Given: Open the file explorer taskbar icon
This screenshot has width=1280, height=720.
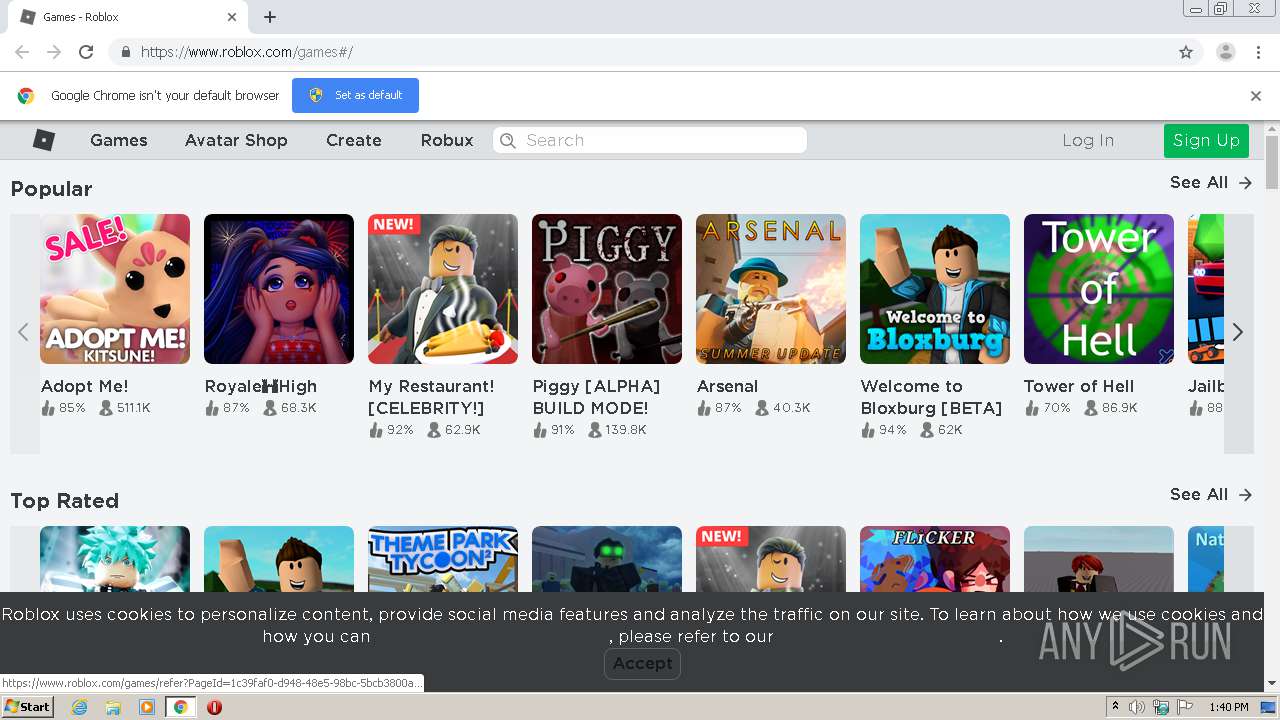Looking at the screenshot, I should 113,707.
